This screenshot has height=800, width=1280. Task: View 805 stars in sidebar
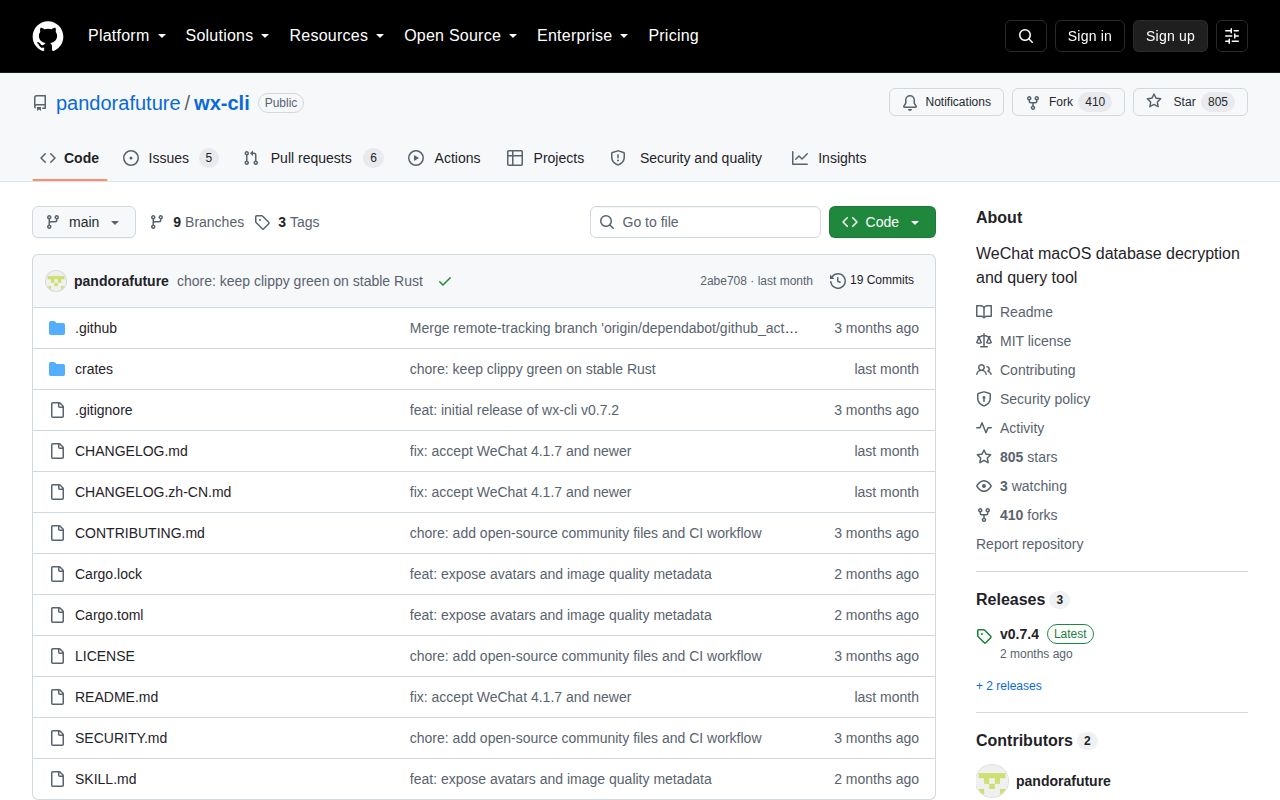(x=1017, y=457)
